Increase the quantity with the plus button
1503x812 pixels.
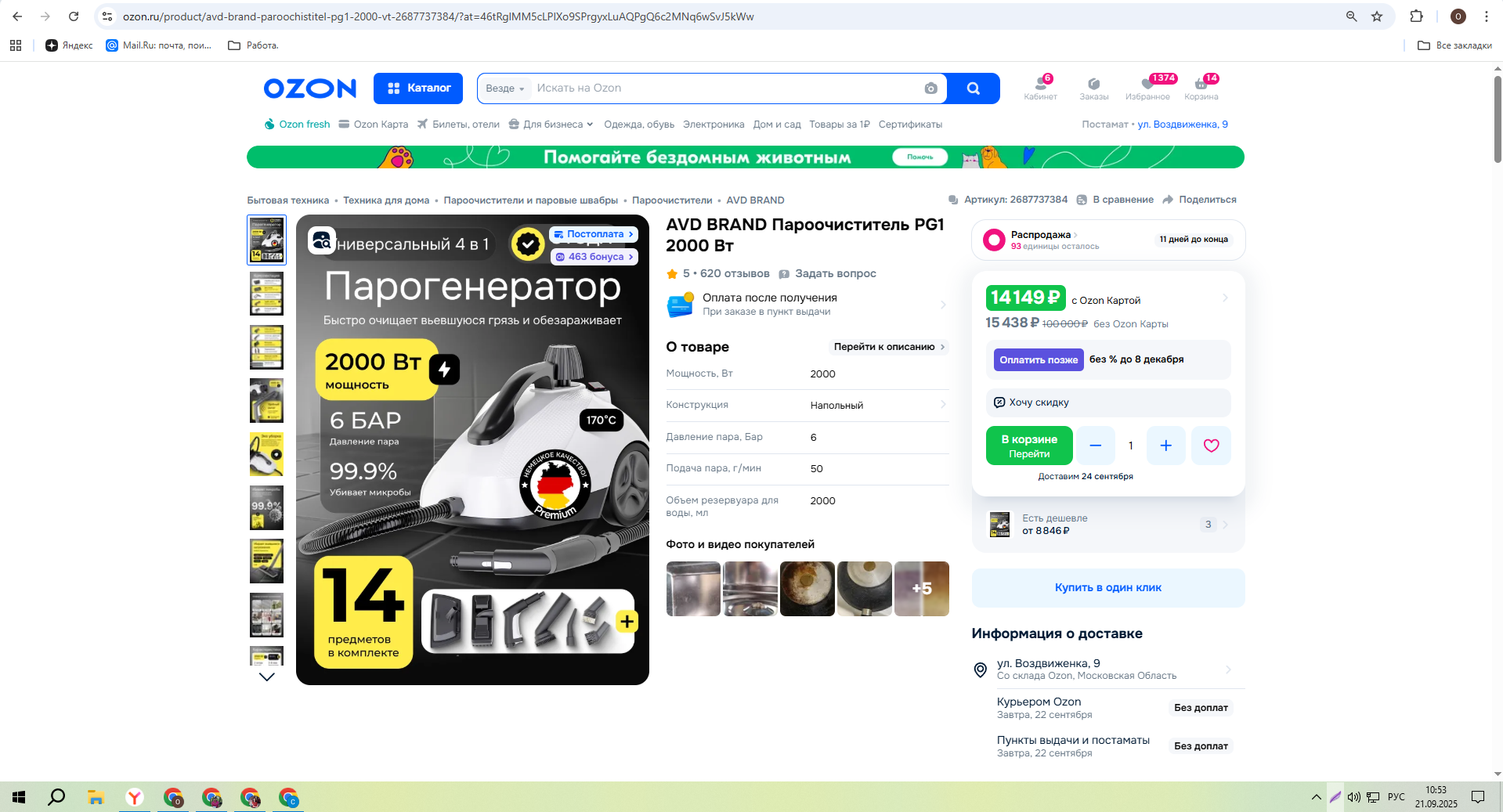point(1166,446)
